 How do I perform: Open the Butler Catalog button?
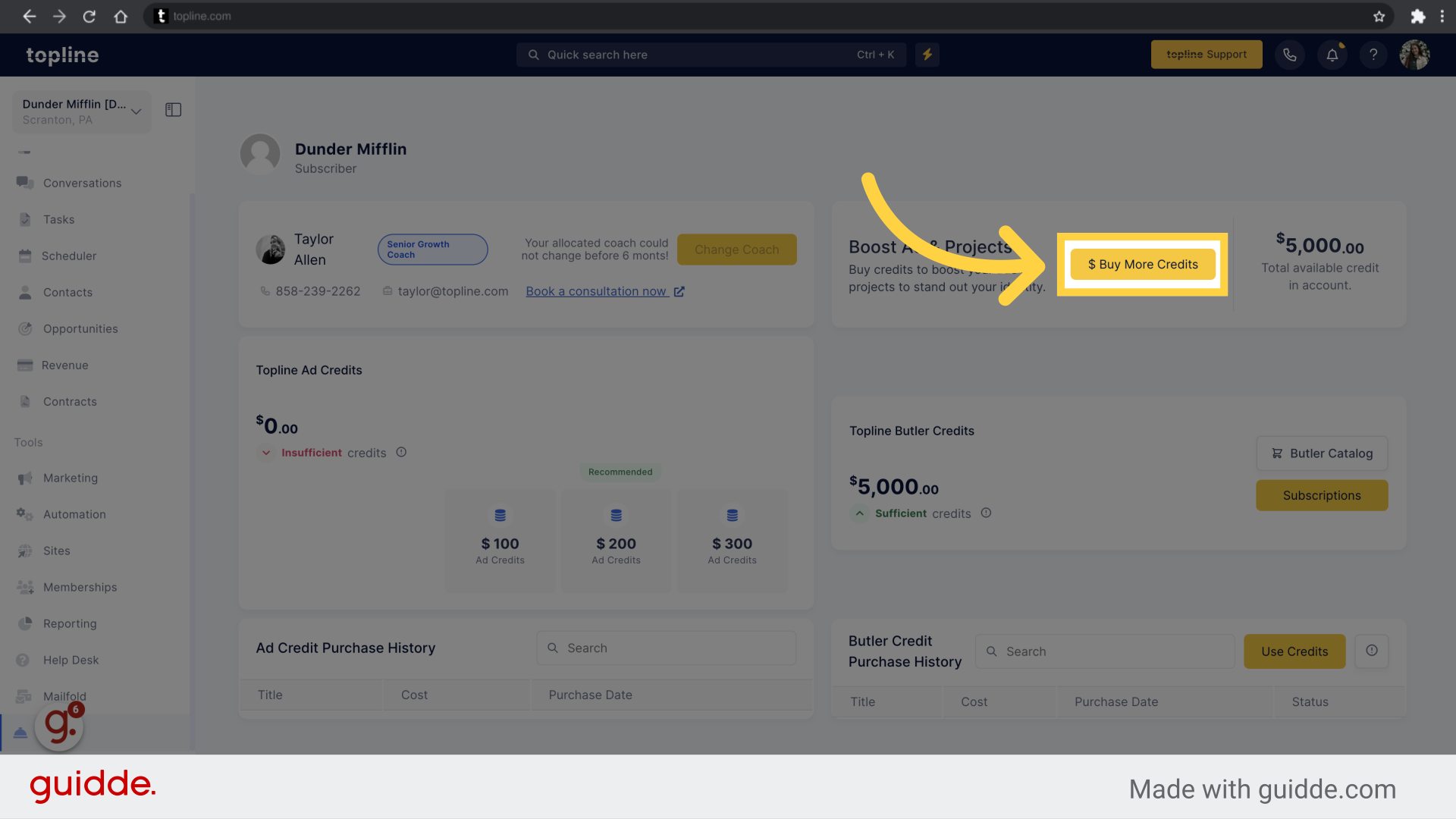[1321, 453]
